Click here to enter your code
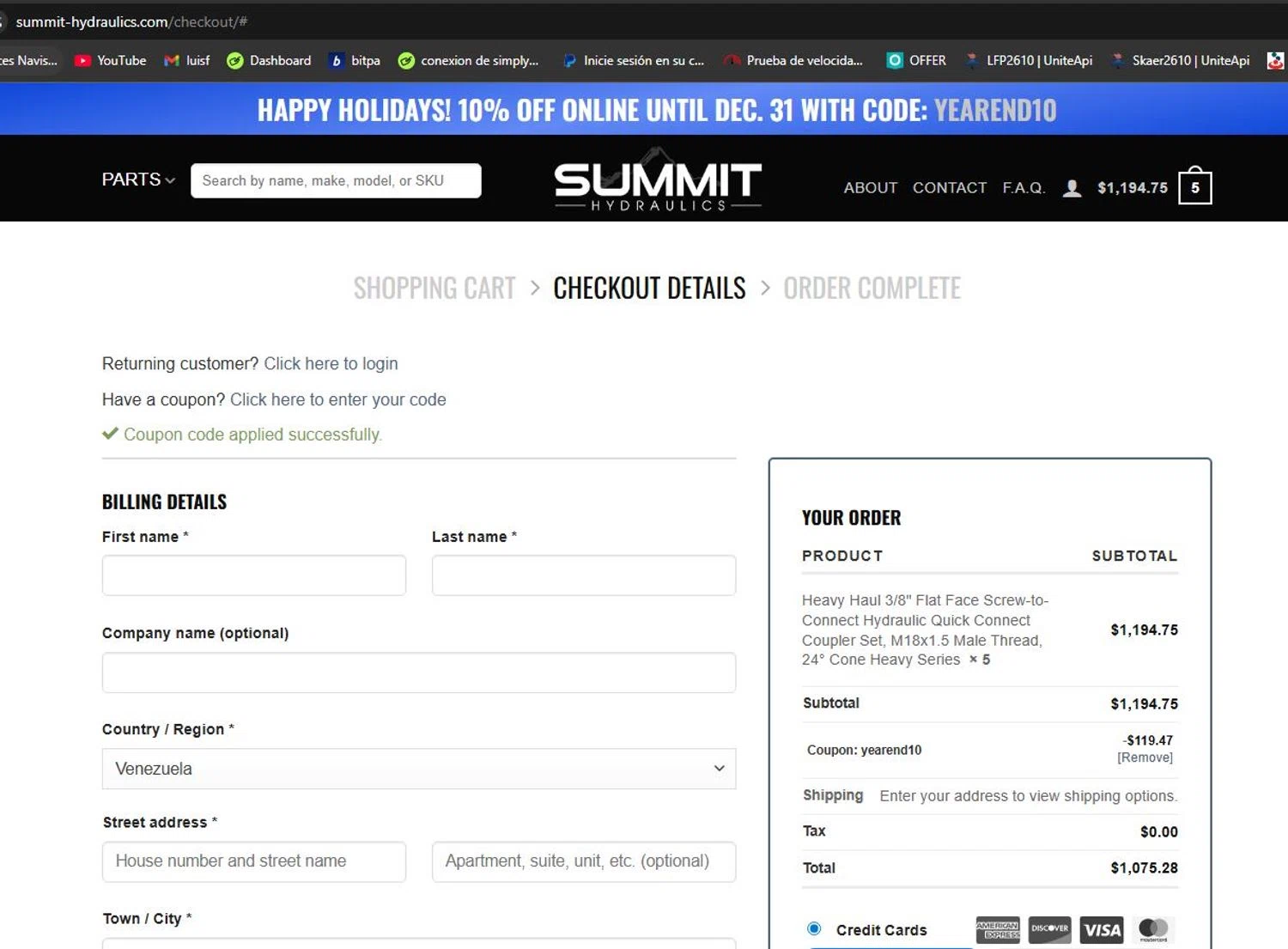This screenshot has height=949, width=1288. [x=338, y=399]
